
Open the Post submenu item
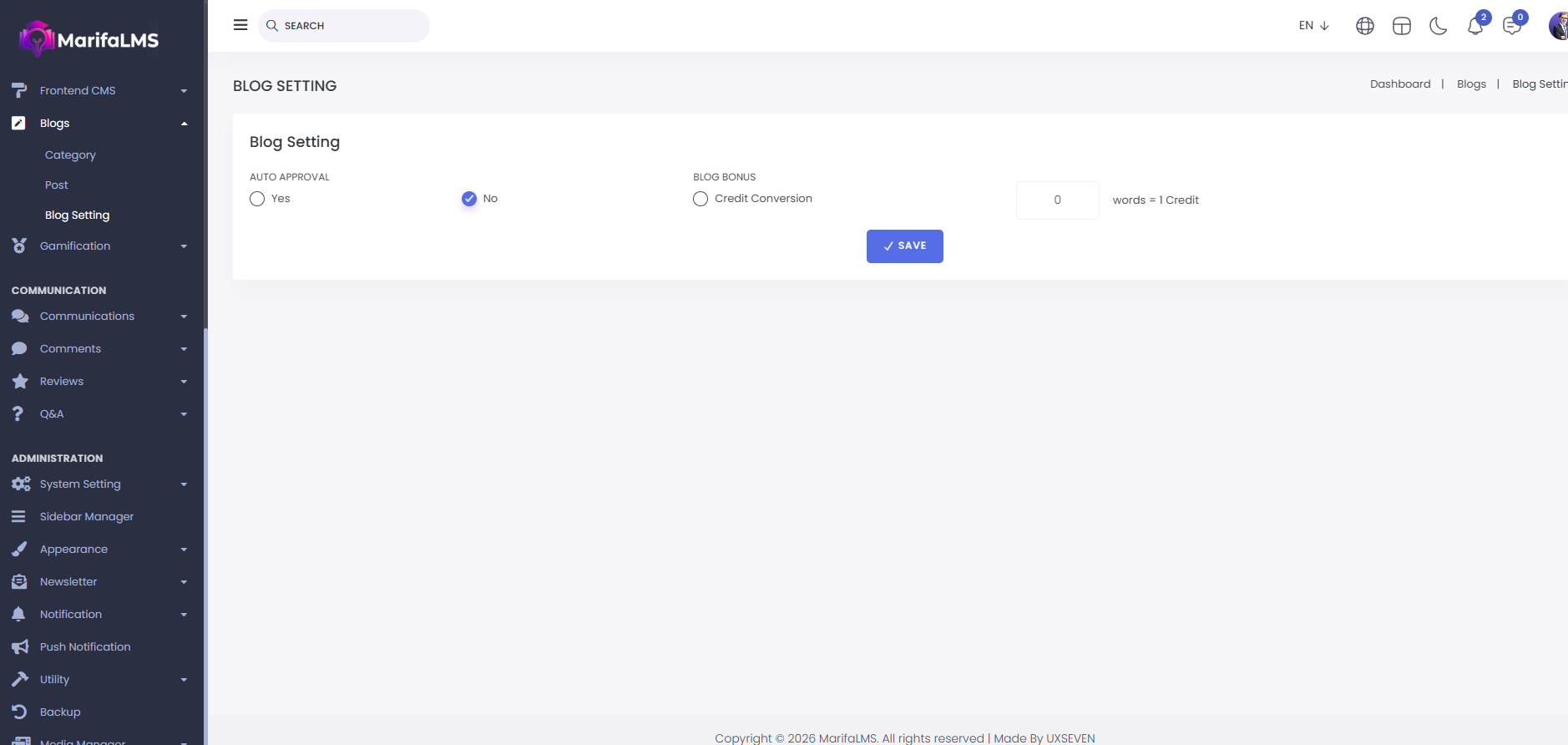57,185
